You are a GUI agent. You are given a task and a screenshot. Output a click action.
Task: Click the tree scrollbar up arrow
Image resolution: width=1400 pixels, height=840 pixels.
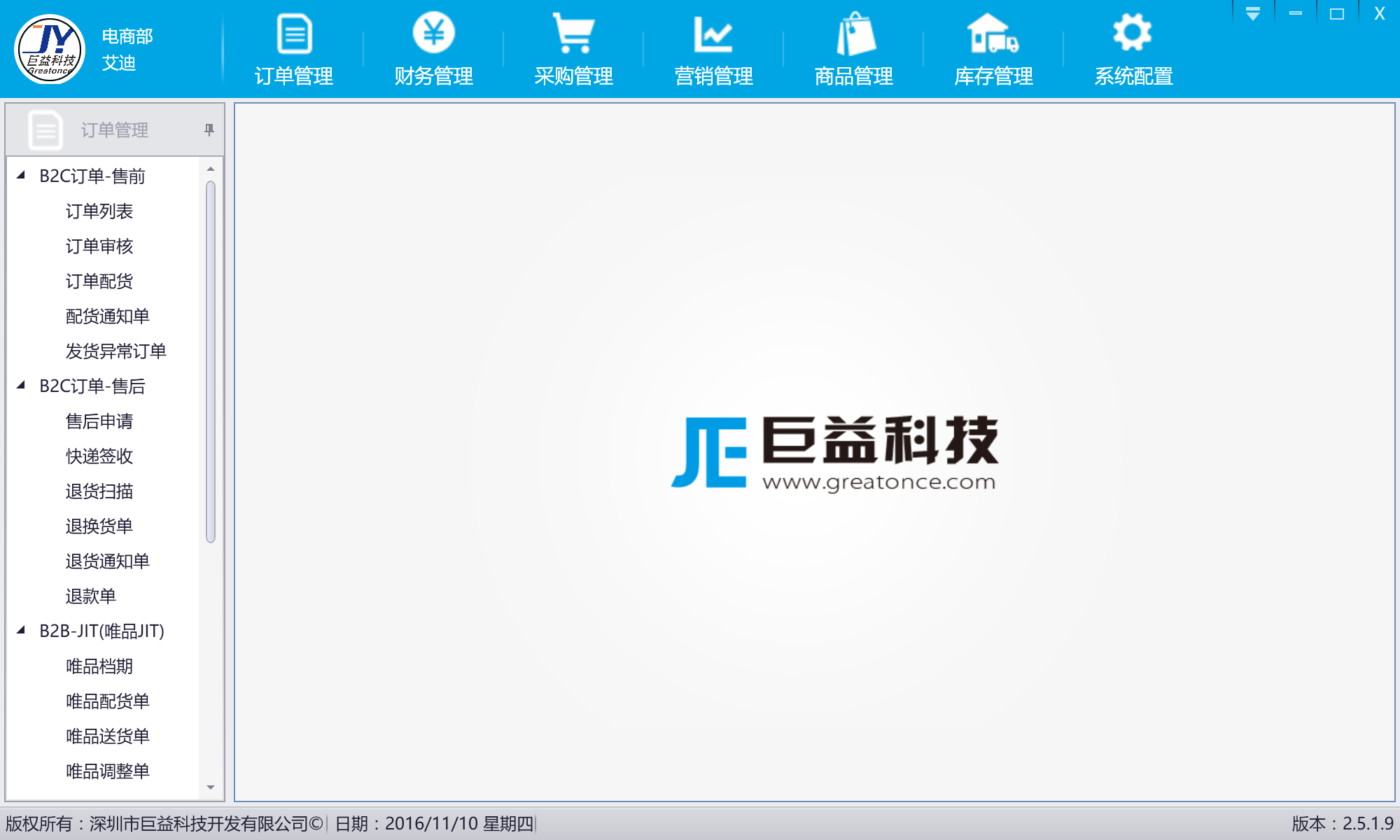[x=211, y=169]
